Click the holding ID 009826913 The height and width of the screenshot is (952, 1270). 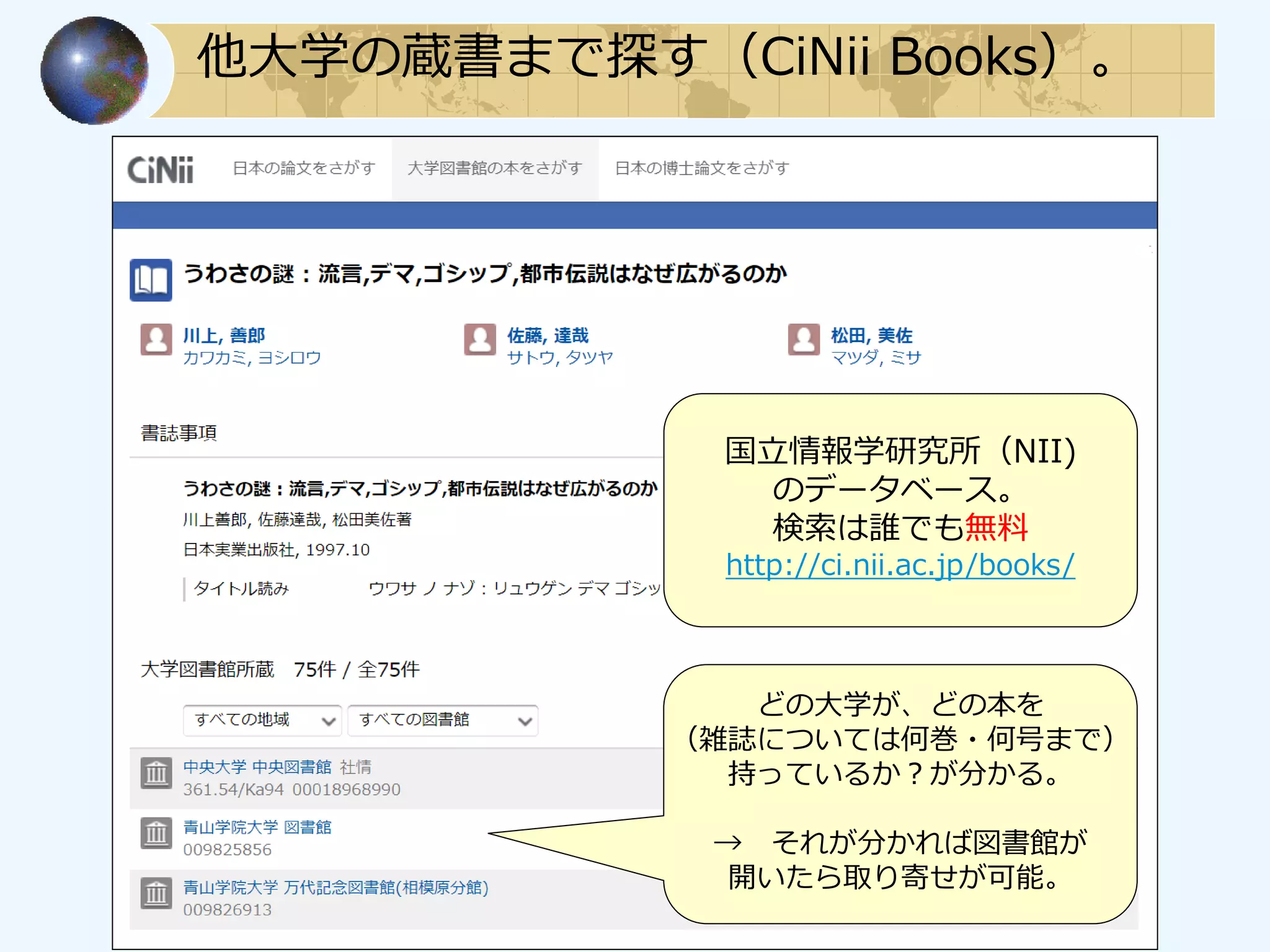click(x=227, y=910)
